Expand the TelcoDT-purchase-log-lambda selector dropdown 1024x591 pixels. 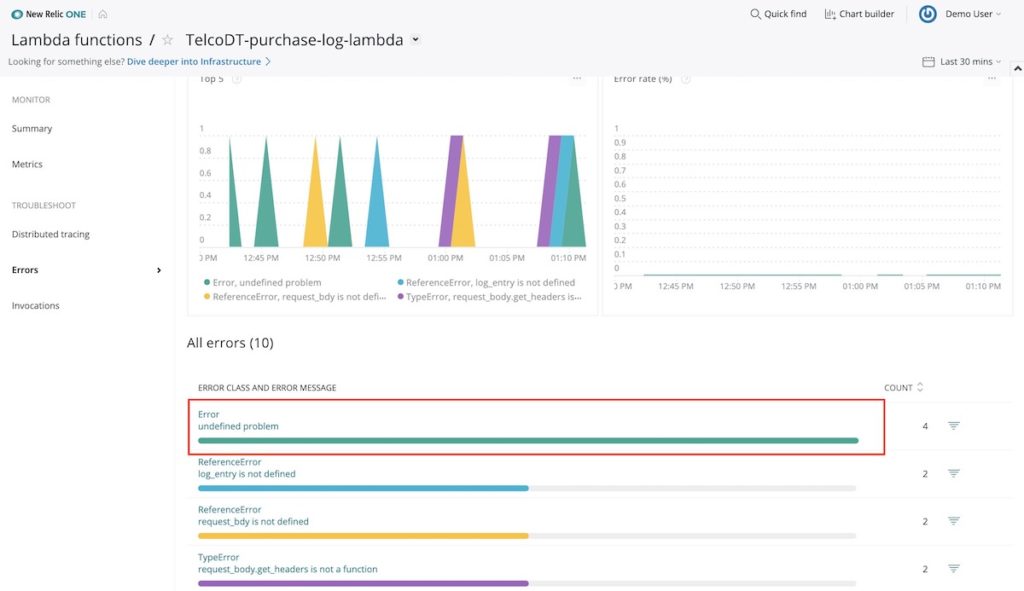(x=415, y=40)
